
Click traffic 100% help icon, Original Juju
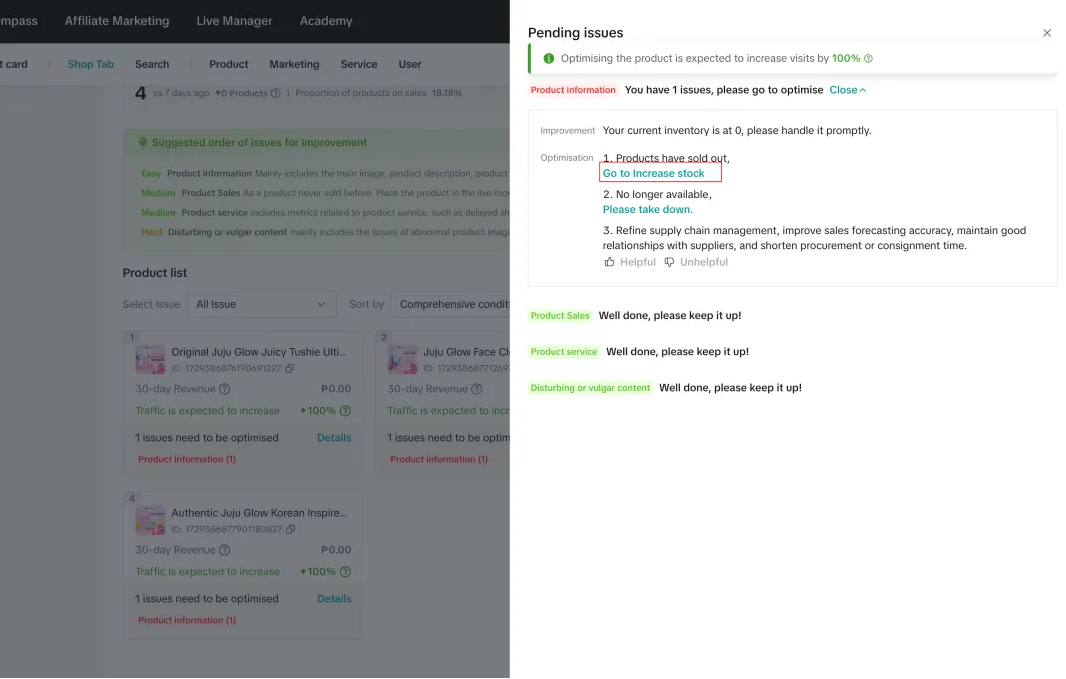[x=345, y=411]
